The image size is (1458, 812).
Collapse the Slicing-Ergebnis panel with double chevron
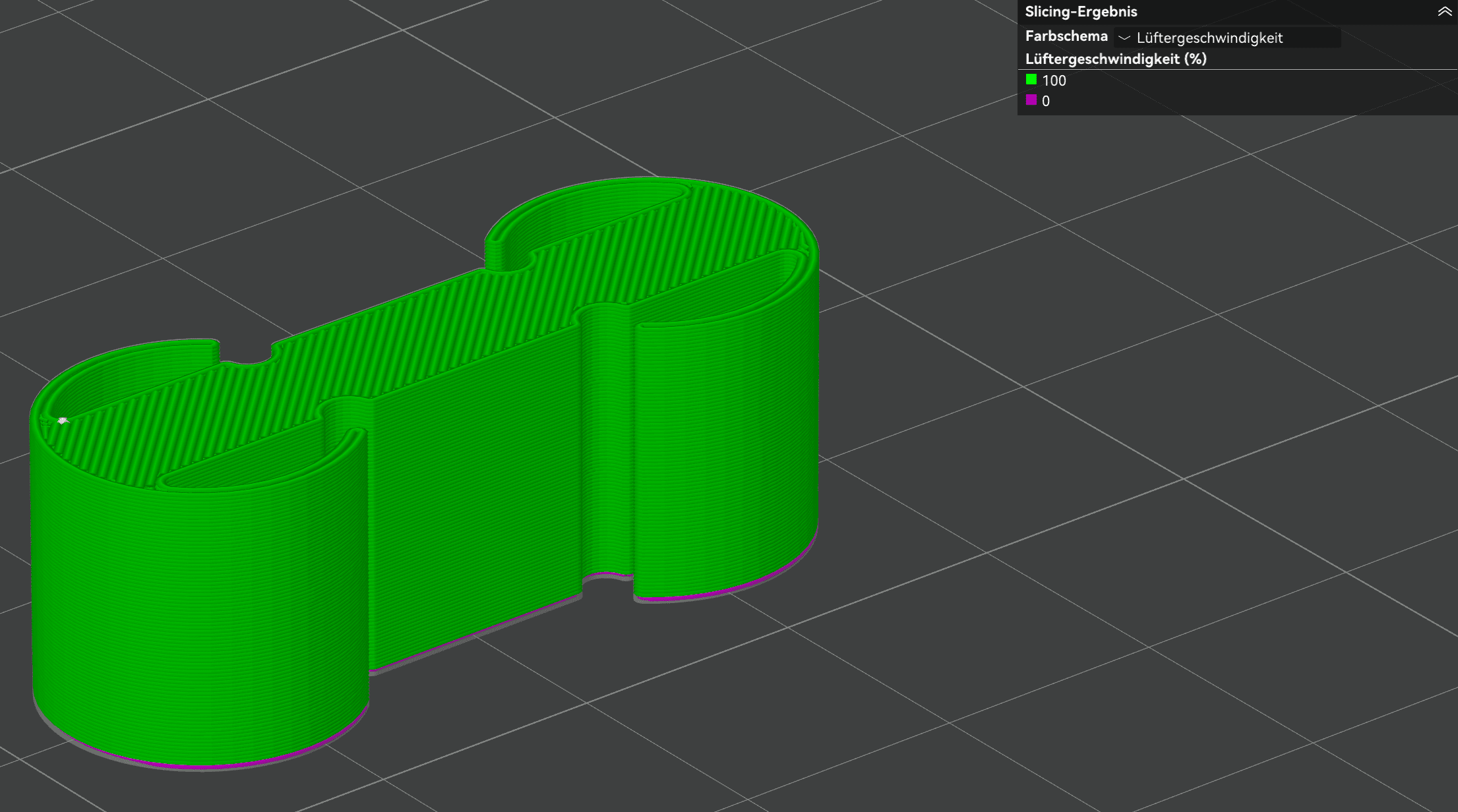click(1444, 12)
